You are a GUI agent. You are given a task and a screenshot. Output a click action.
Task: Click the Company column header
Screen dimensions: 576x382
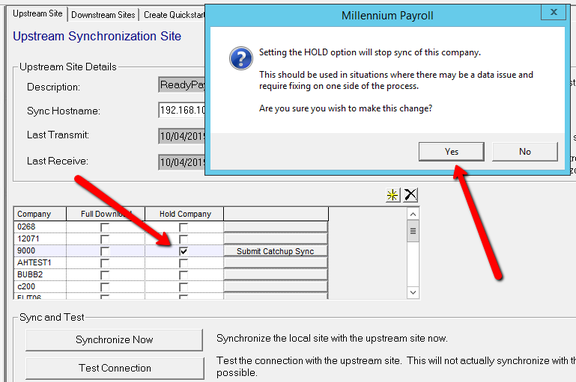coord(40,214)
